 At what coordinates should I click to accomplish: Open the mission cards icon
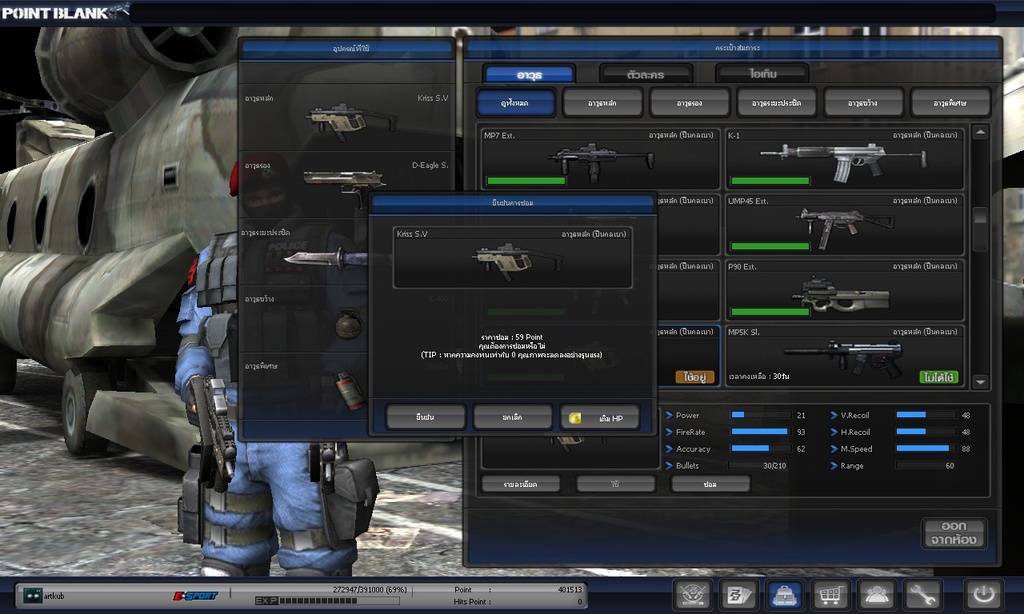[738, 594]
